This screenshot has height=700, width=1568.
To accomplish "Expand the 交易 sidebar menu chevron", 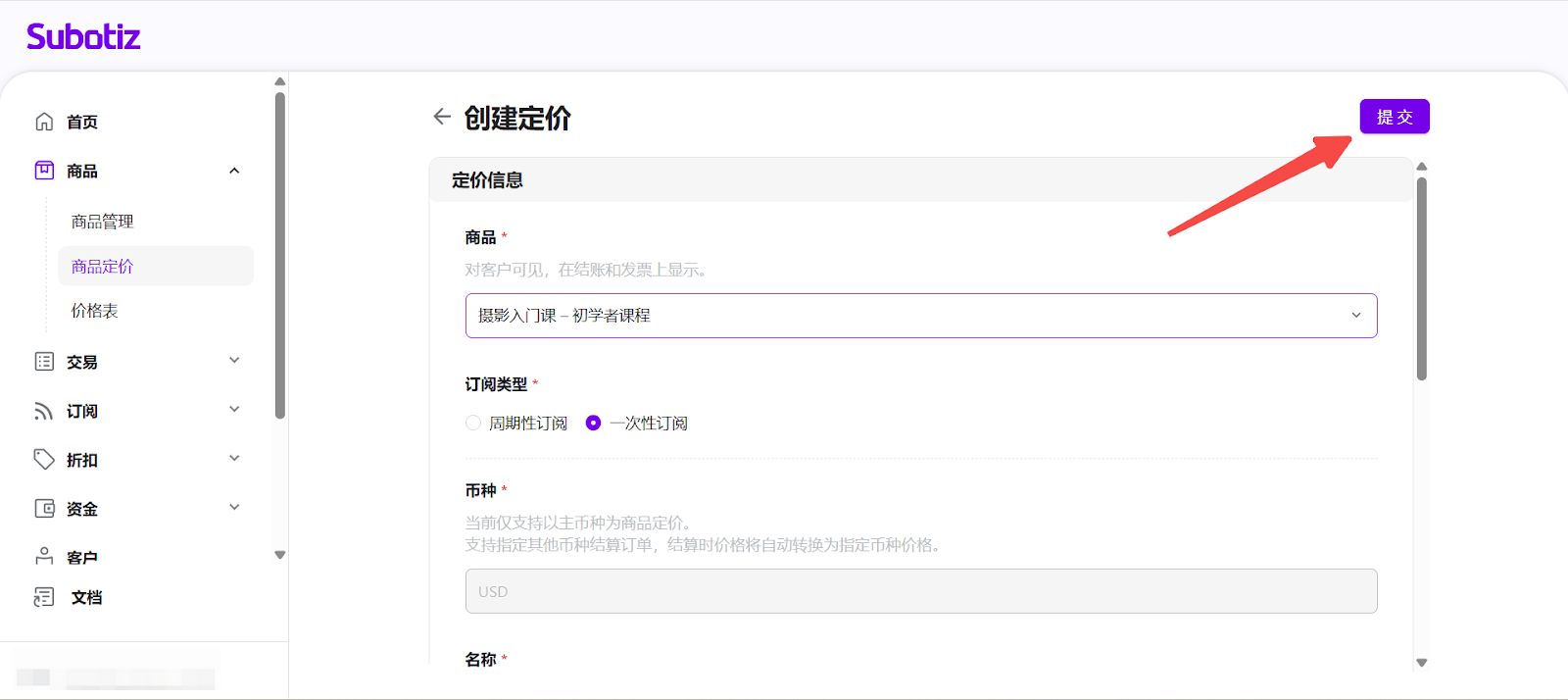I will (234, 361).
